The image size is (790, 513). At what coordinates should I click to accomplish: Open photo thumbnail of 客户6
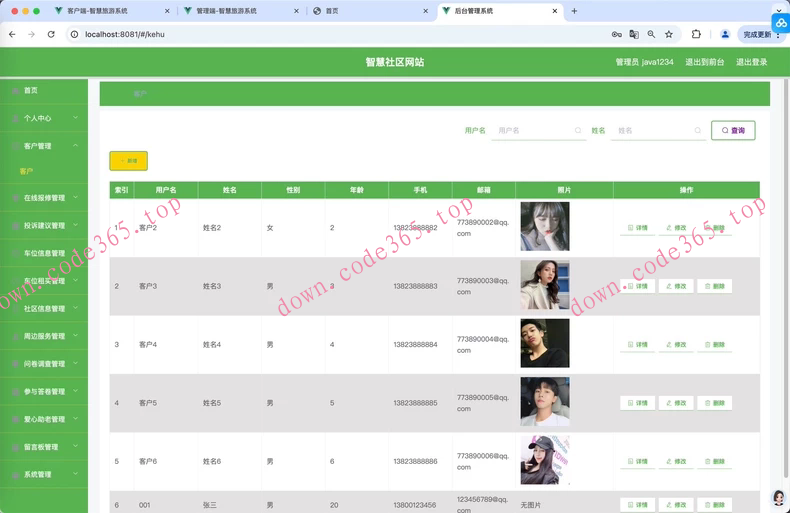pyautogui.click(x=545, y=460)
